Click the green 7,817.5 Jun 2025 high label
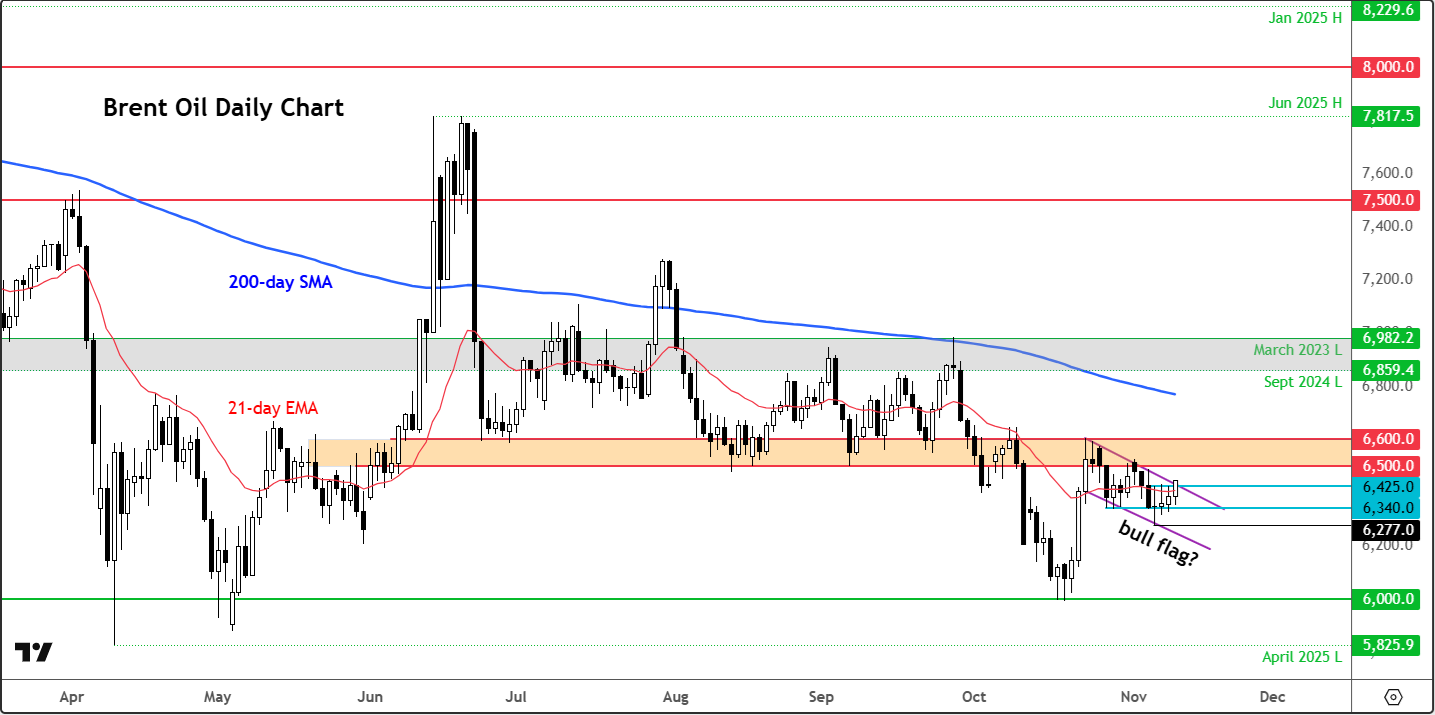 [x=1388, y=116]
